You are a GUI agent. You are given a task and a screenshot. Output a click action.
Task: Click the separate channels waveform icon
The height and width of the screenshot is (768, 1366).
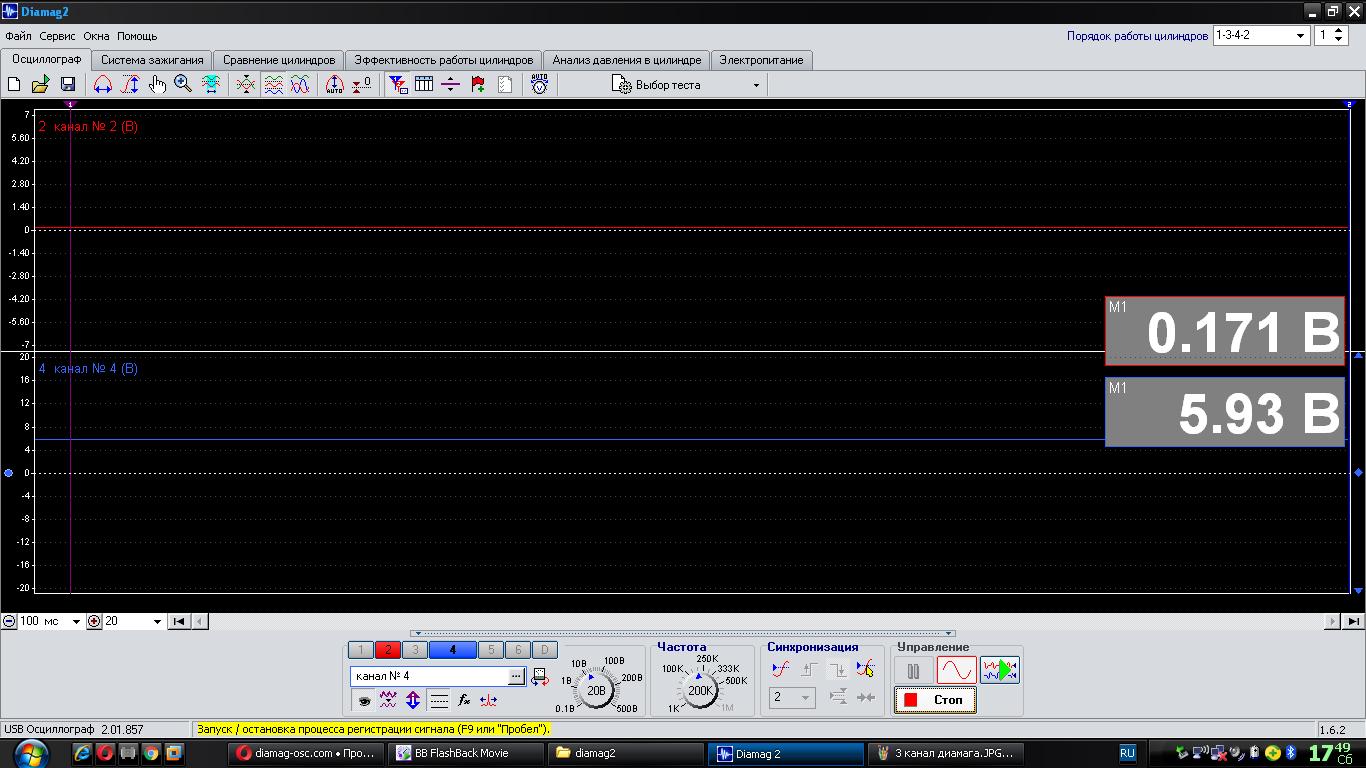coord(273,85)
